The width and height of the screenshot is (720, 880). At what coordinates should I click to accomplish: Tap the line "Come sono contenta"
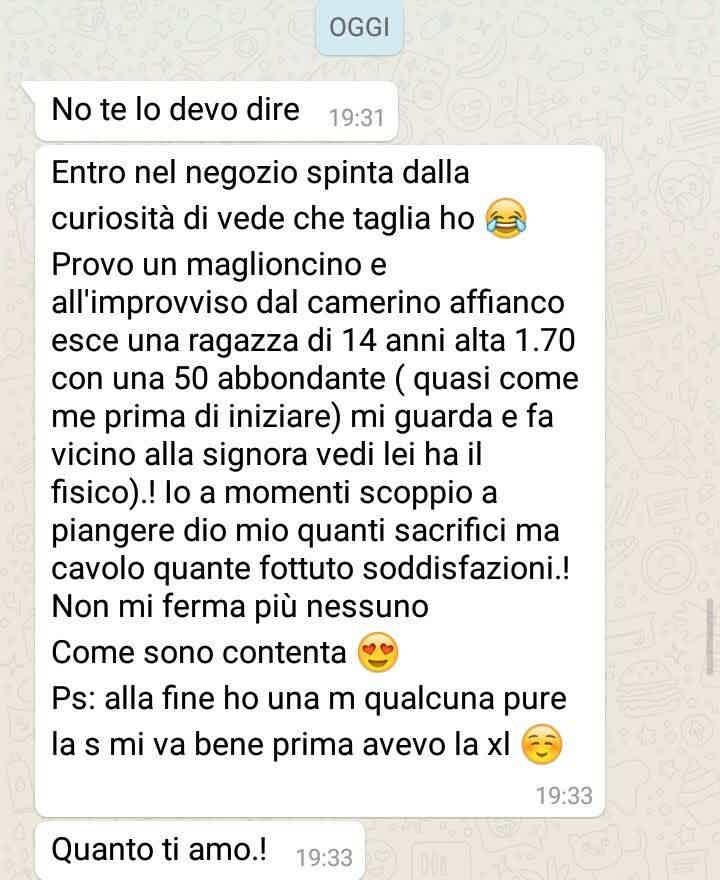[199, 653]
